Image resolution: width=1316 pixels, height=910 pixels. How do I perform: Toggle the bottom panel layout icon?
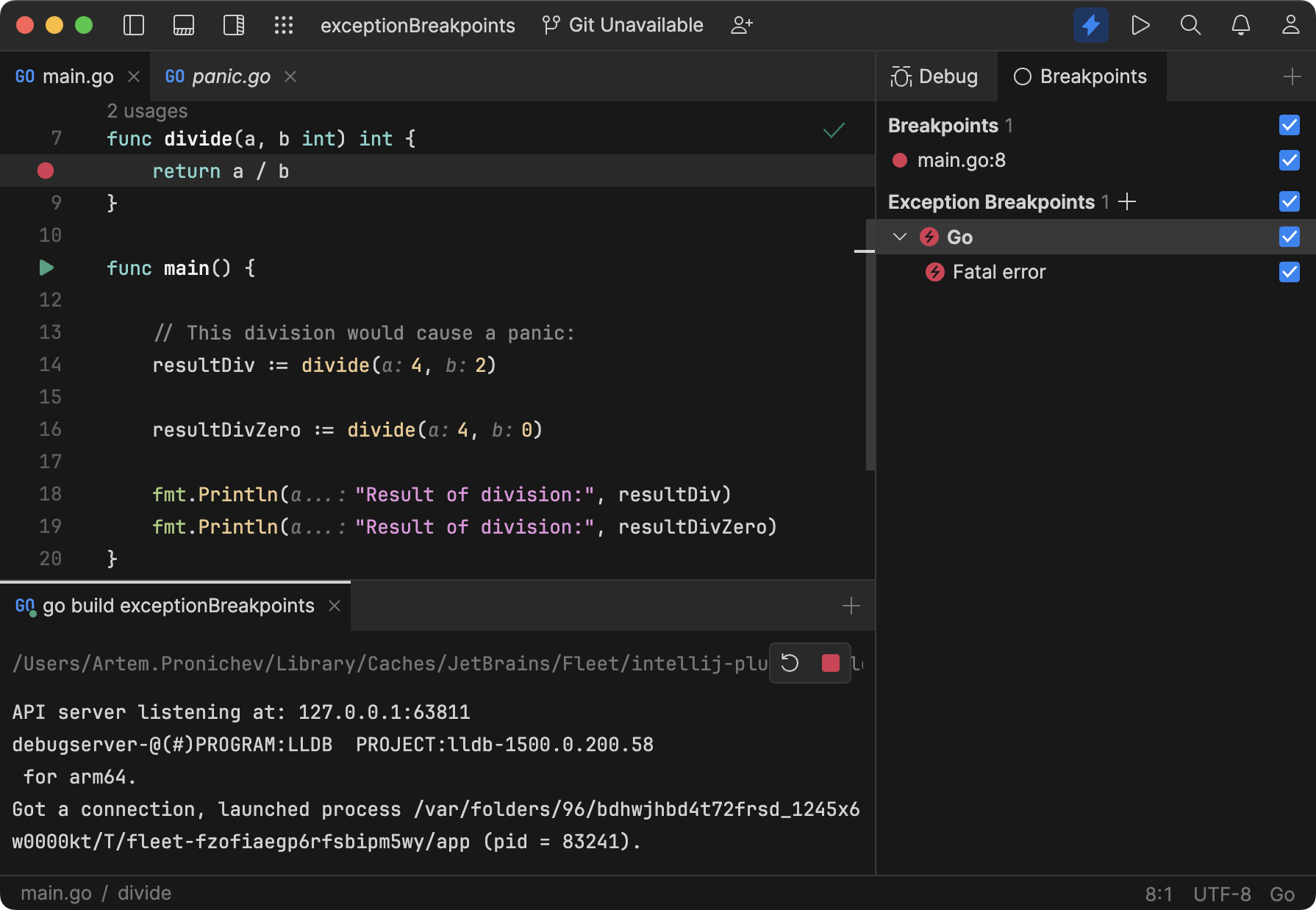pyautogui.click(x=183, y=24)
